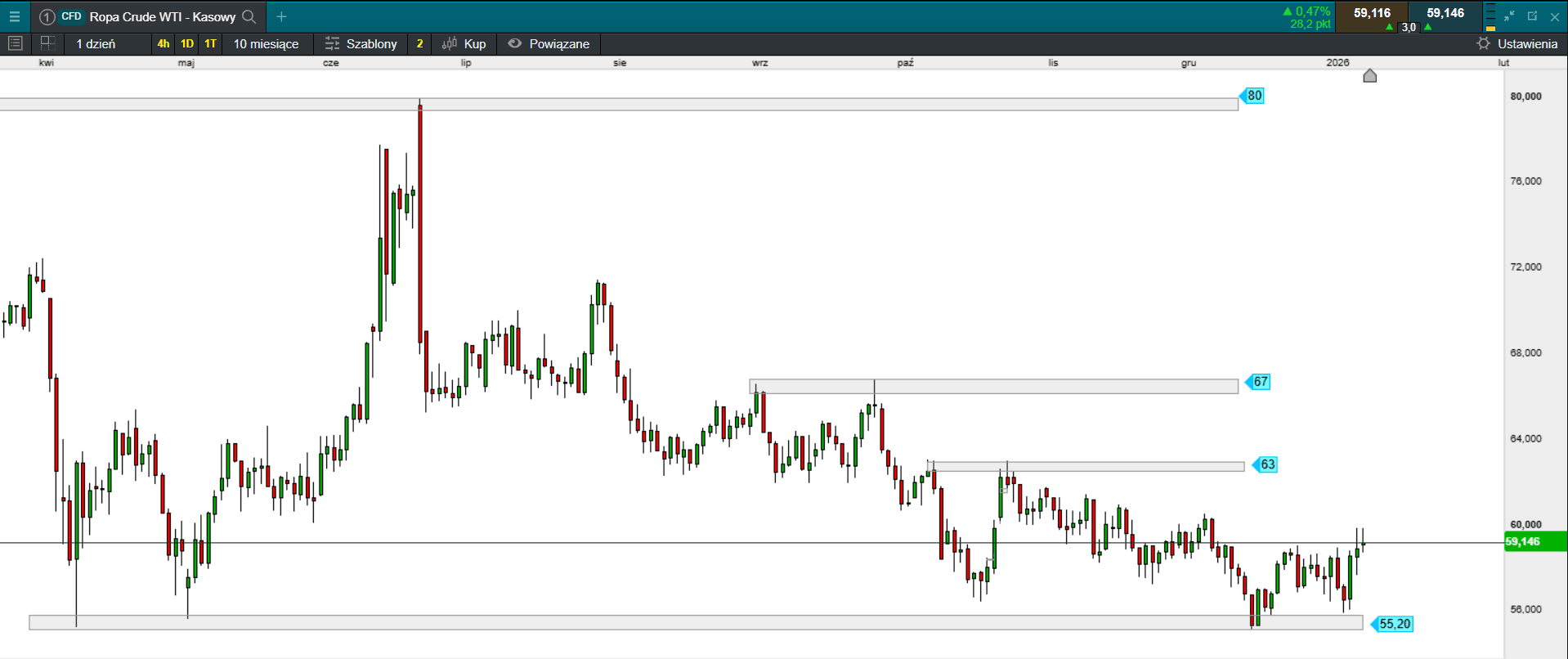Click the Kup buy button
Screen dimensions: 1568x659
click(x=464, y=43)
